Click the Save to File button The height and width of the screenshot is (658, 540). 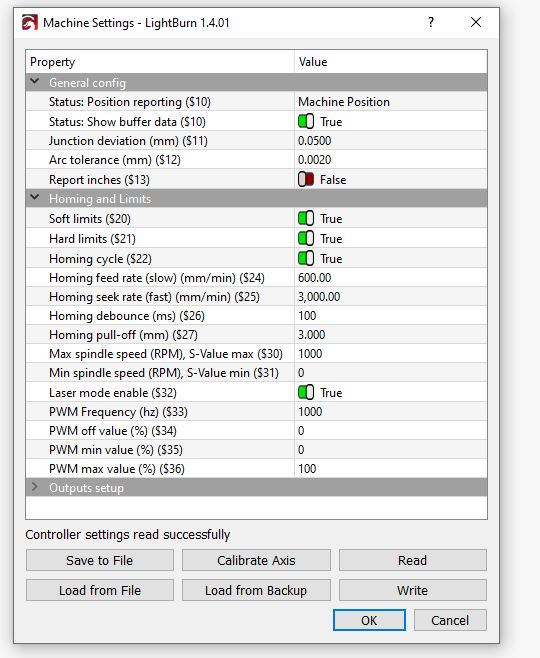(x=99, y=560)
